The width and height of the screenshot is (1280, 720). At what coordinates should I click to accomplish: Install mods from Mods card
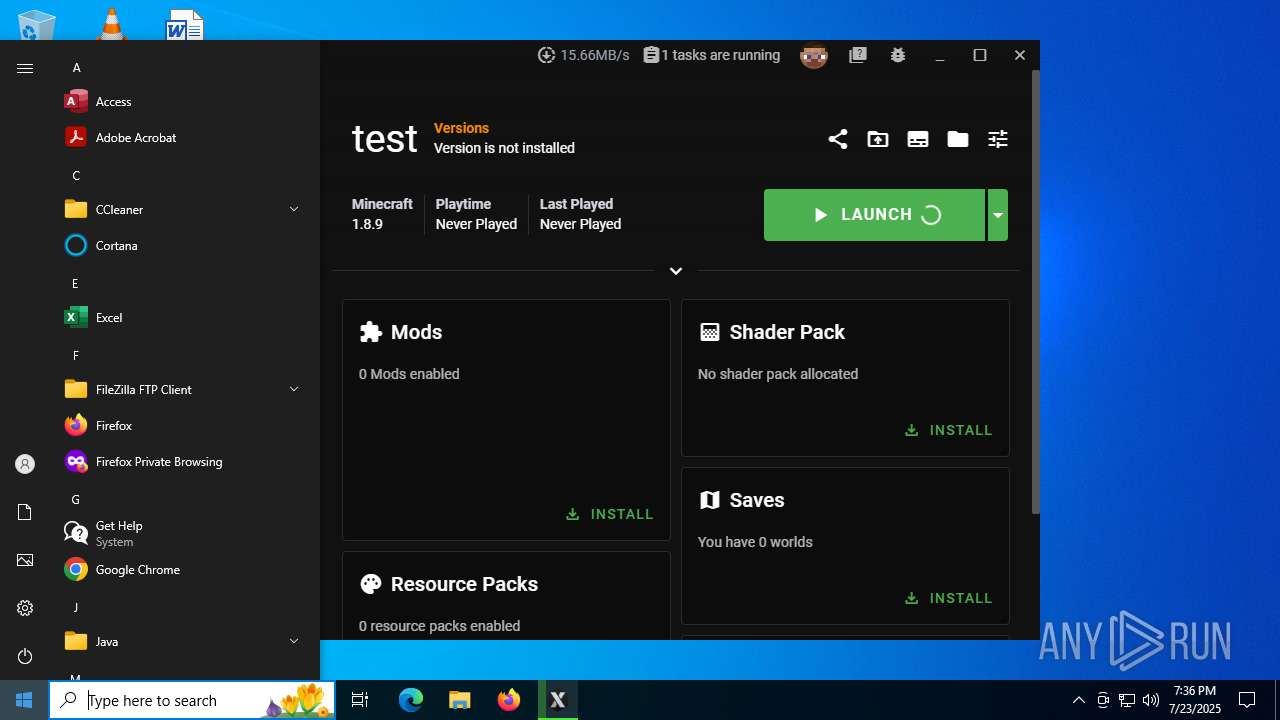pos(610,514)
